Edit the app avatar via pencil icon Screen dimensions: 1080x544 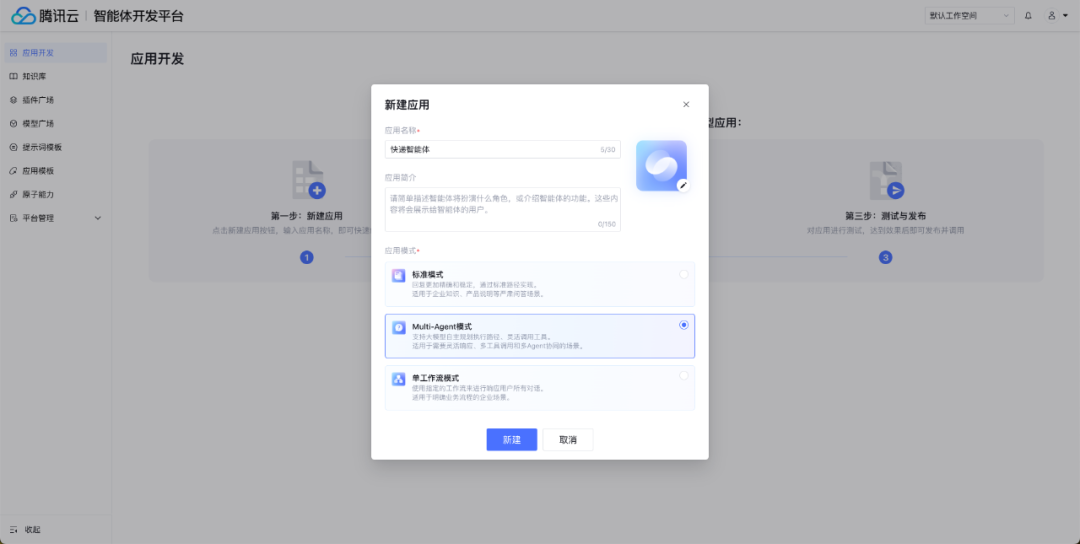(x=683, y=185)
